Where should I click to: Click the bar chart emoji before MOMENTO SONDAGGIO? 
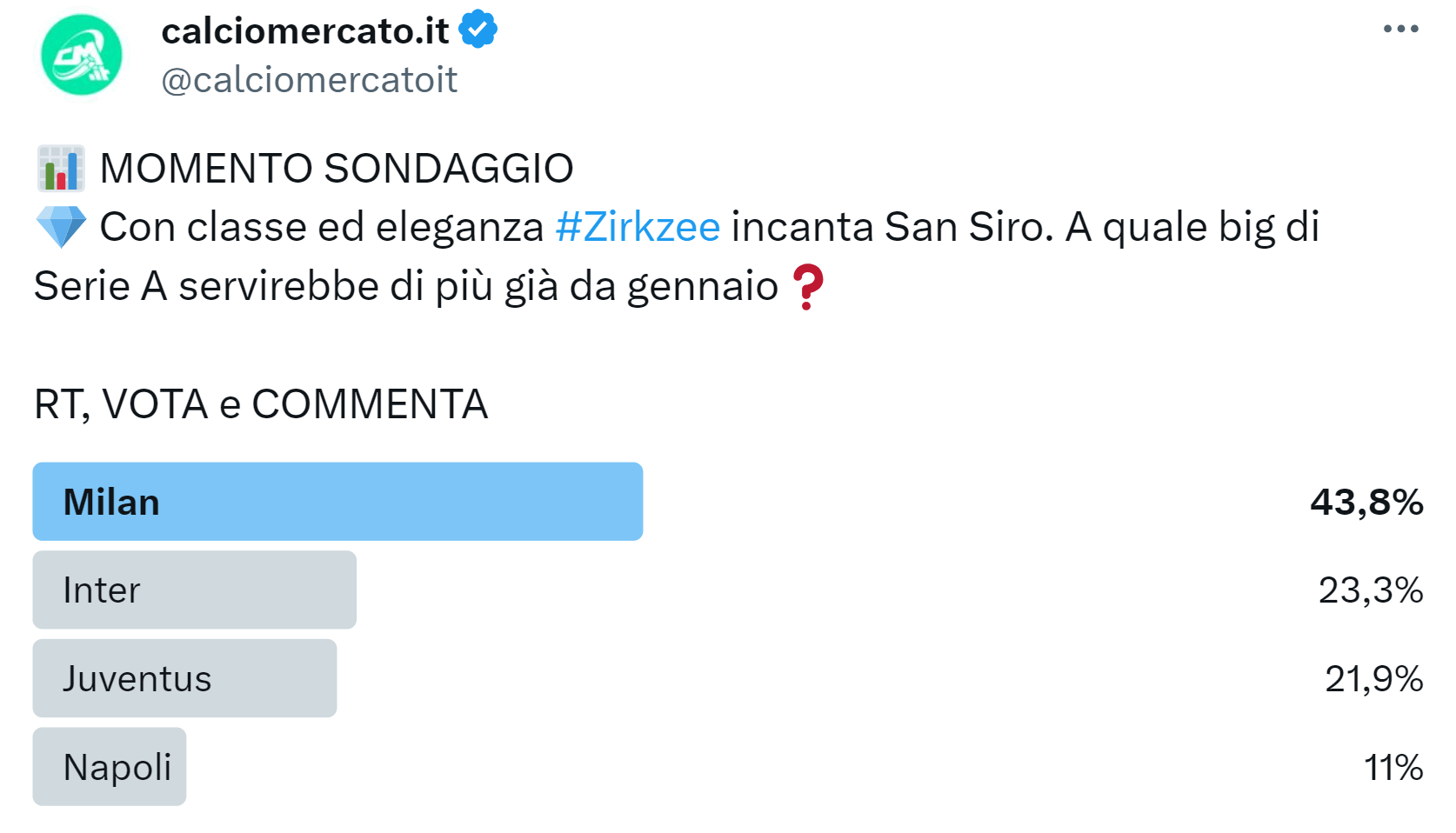[x=59, y=169]
